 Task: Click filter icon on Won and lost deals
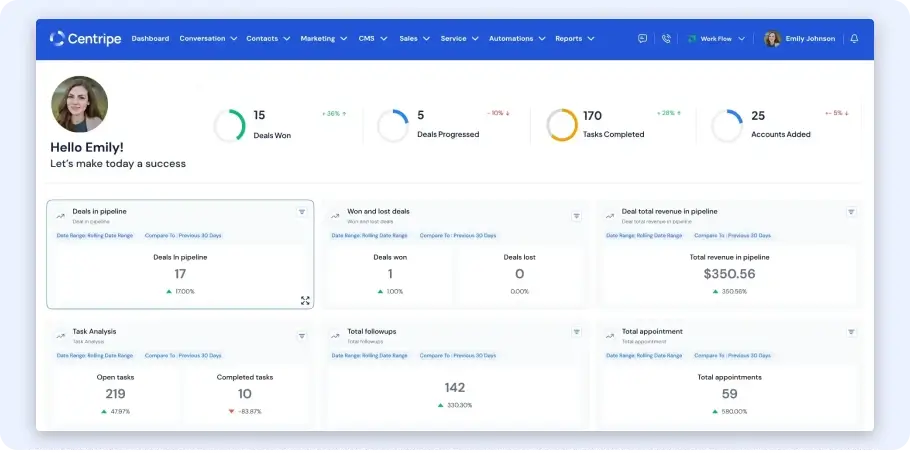pos(576,216)
